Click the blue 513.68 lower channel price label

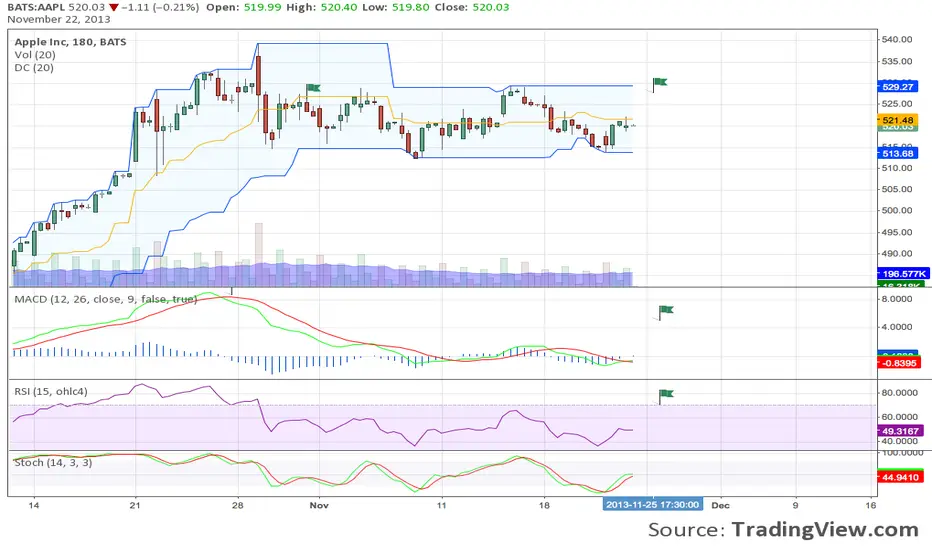click(898, 153)
